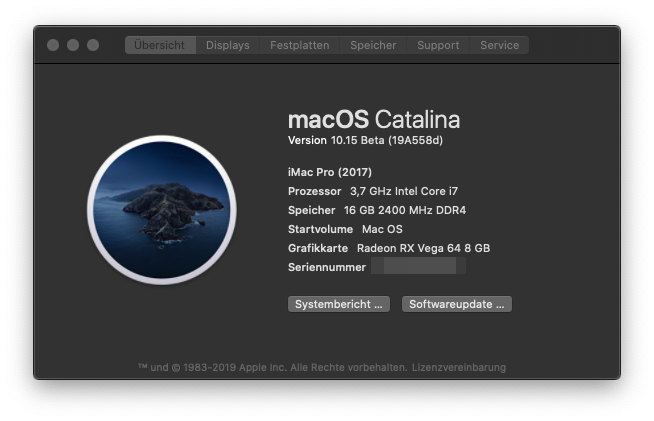The image size is (654, 421).
Task: Click the blurred Seriennummer value field
Action: tap(418, 266)
